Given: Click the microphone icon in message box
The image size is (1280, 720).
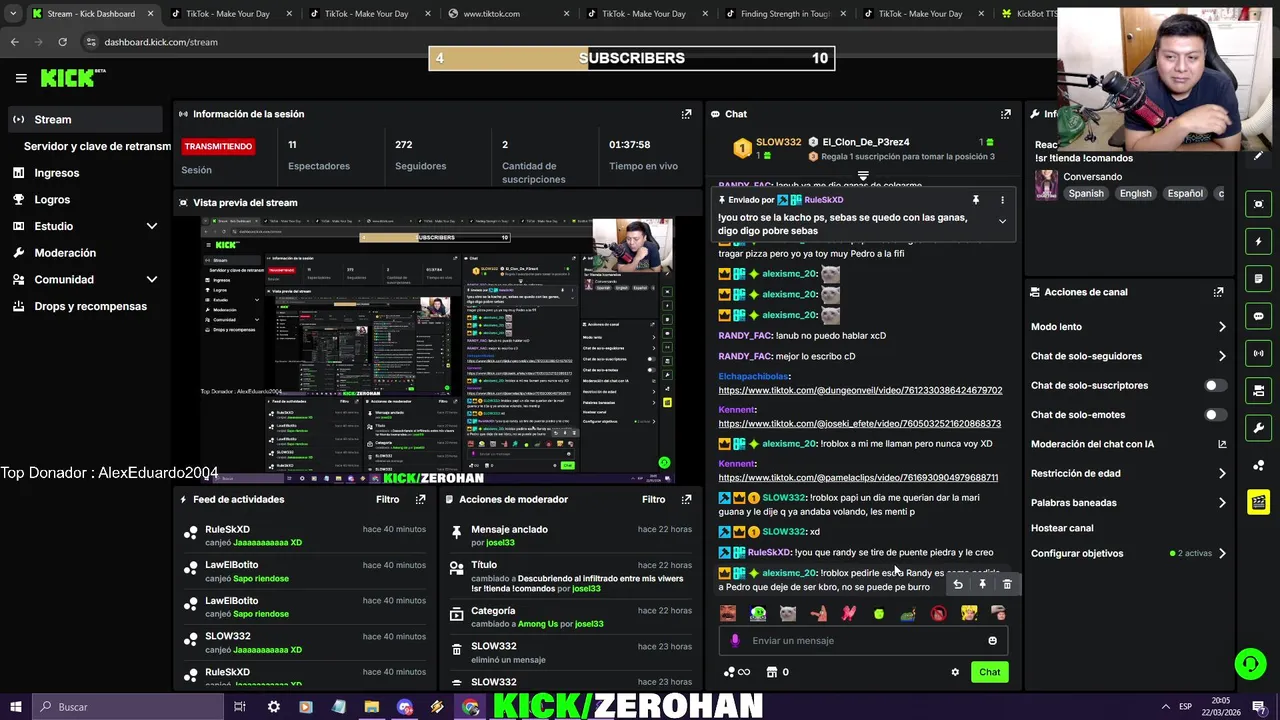Looking at the screenshot, I should click(x=735, y=641).
